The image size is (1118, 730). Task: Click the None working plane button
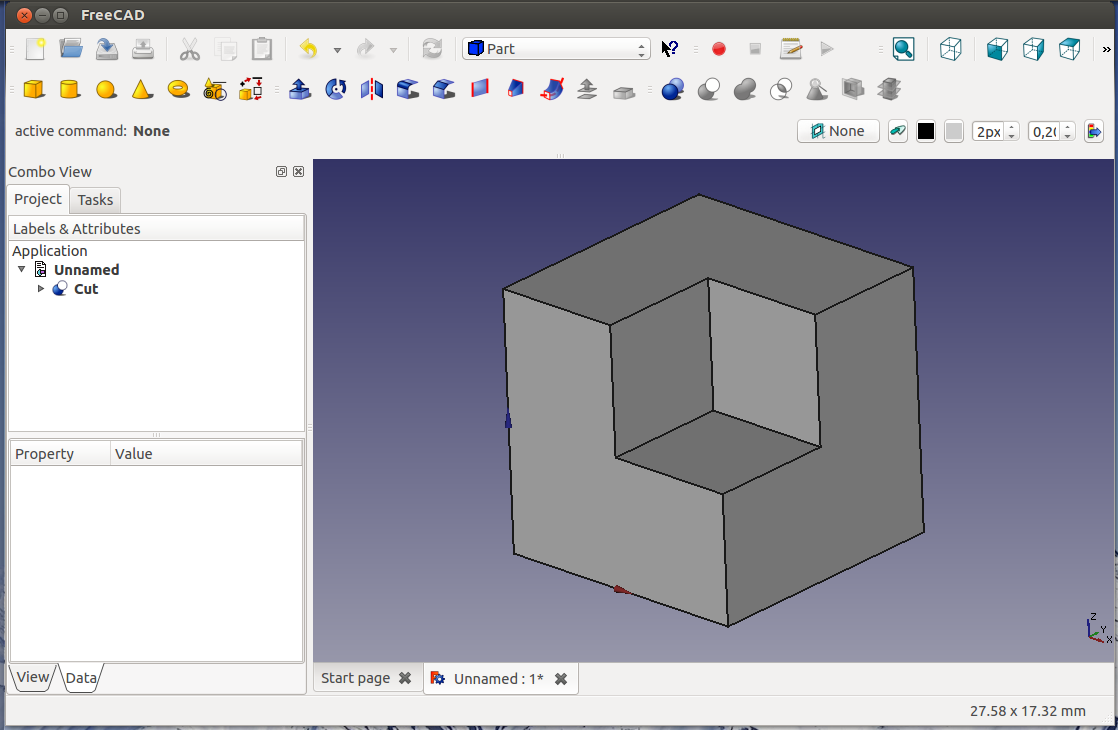point(838,131)
